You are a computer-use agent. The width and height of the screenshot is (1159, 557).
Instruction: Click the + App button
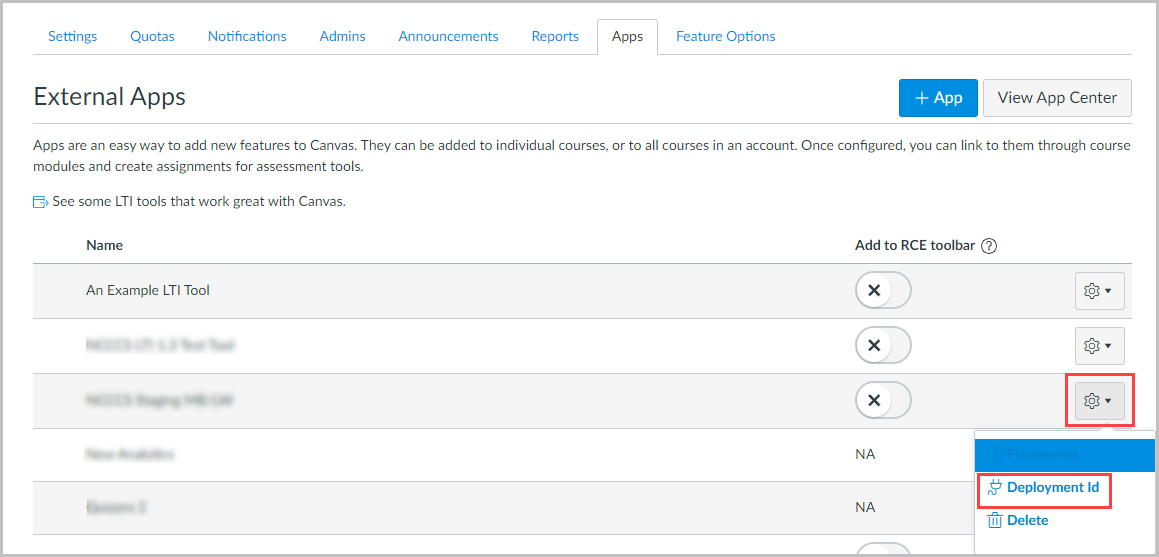click(938, 98)
